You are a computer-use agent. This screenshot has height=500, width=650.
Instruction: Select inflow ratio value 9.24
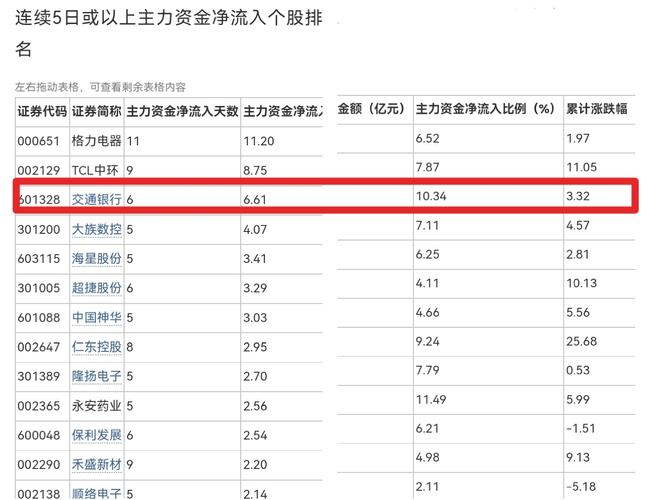point(427,342)
